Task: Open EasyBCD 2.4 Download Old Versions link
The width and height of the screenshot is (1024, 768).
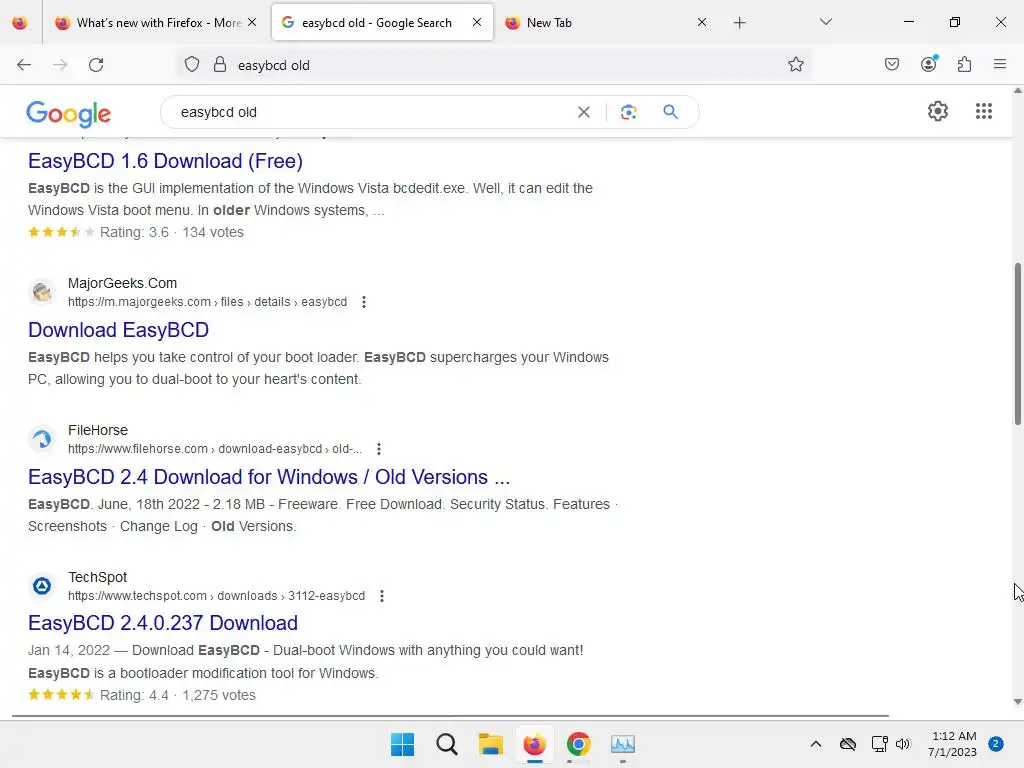Action: [x=269, y=477]
